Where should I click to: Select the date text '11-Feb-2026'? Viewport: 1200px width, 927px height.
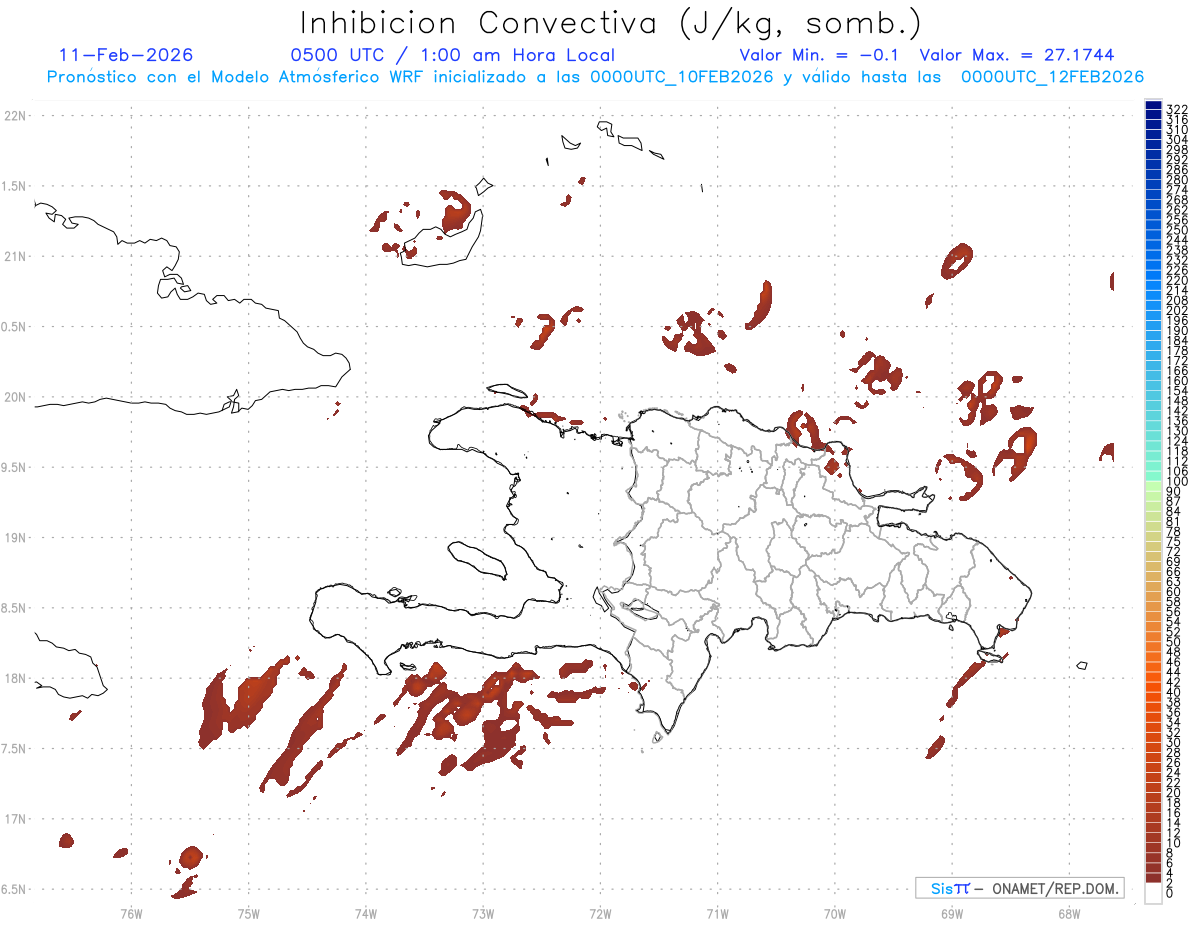point(126,55)
